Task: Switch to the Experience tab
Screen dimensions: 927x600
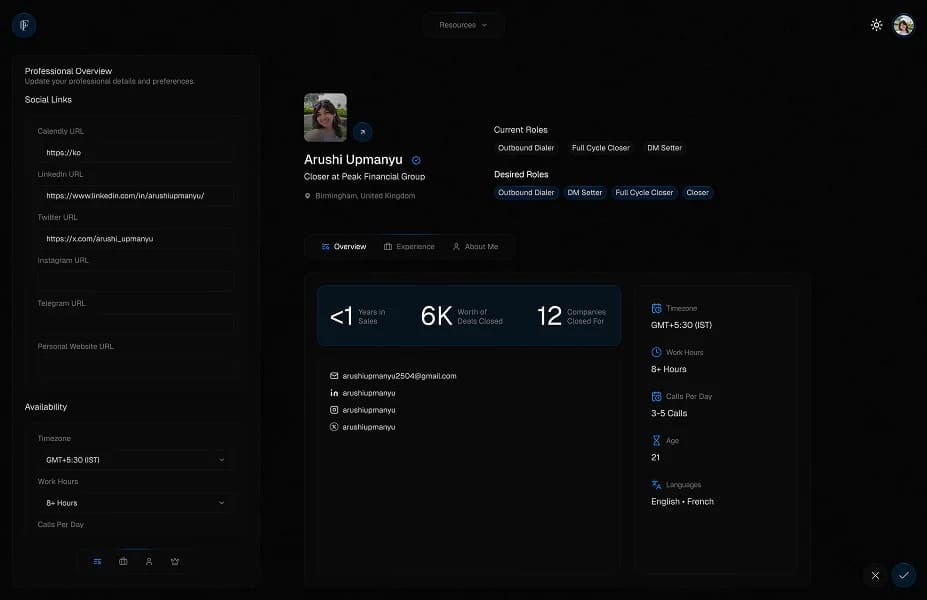Action: [409, 246]
